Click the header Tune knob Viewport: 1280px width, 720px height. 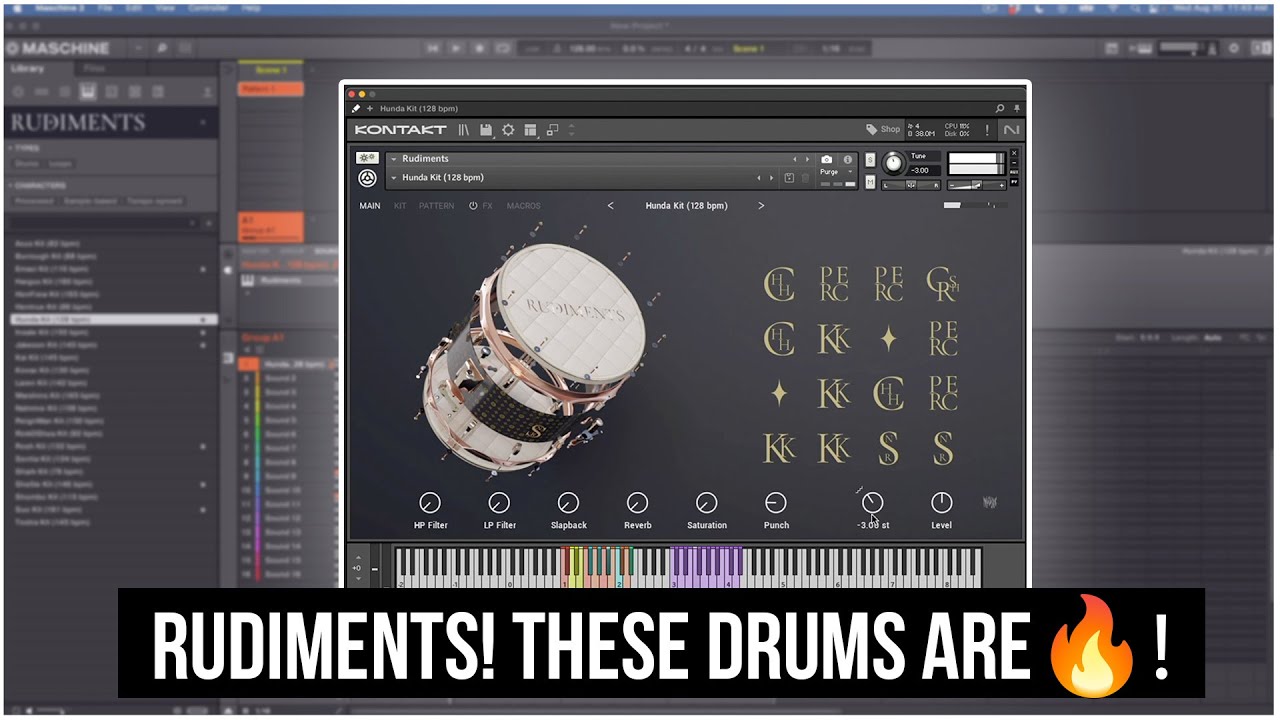pyautogui.click(x=893, y=163)
